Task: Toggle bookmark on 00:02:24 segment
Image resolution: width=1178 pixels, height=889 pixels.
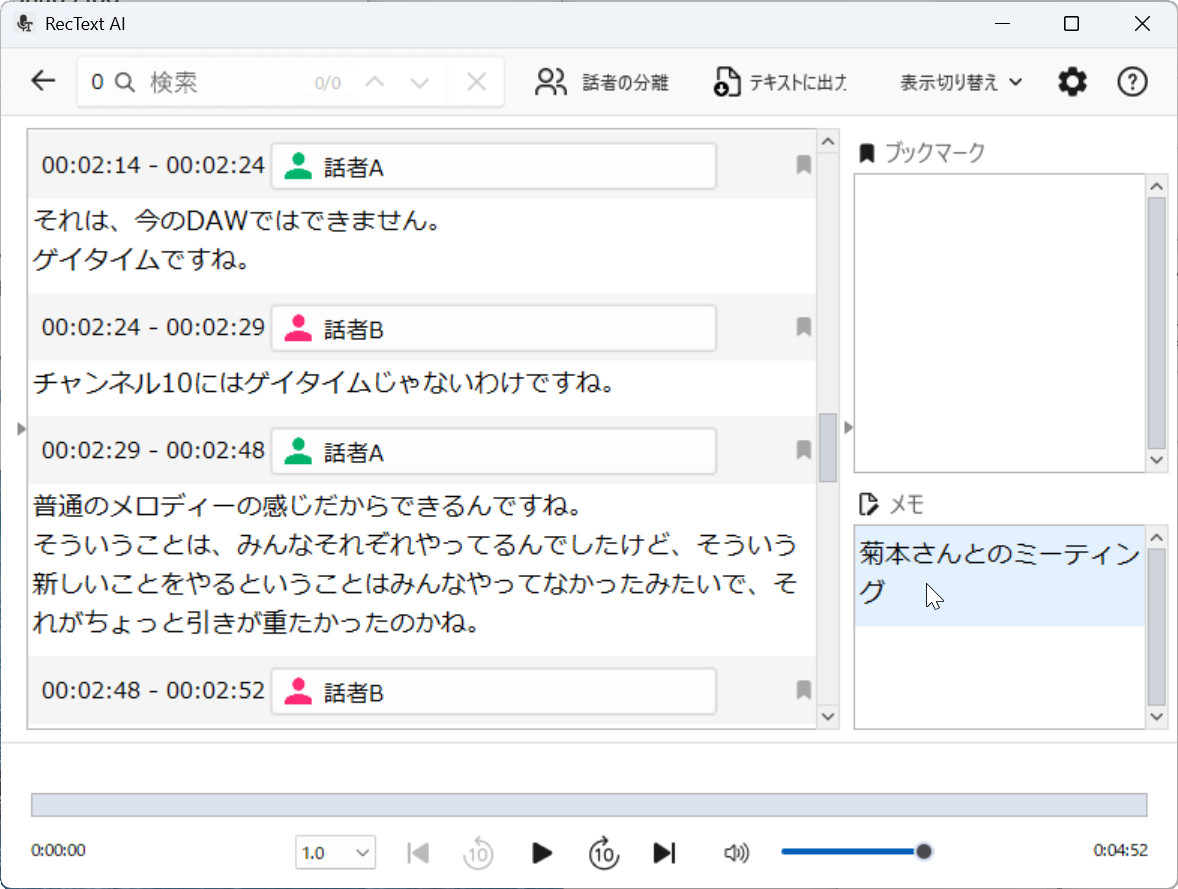Action: 803,327
